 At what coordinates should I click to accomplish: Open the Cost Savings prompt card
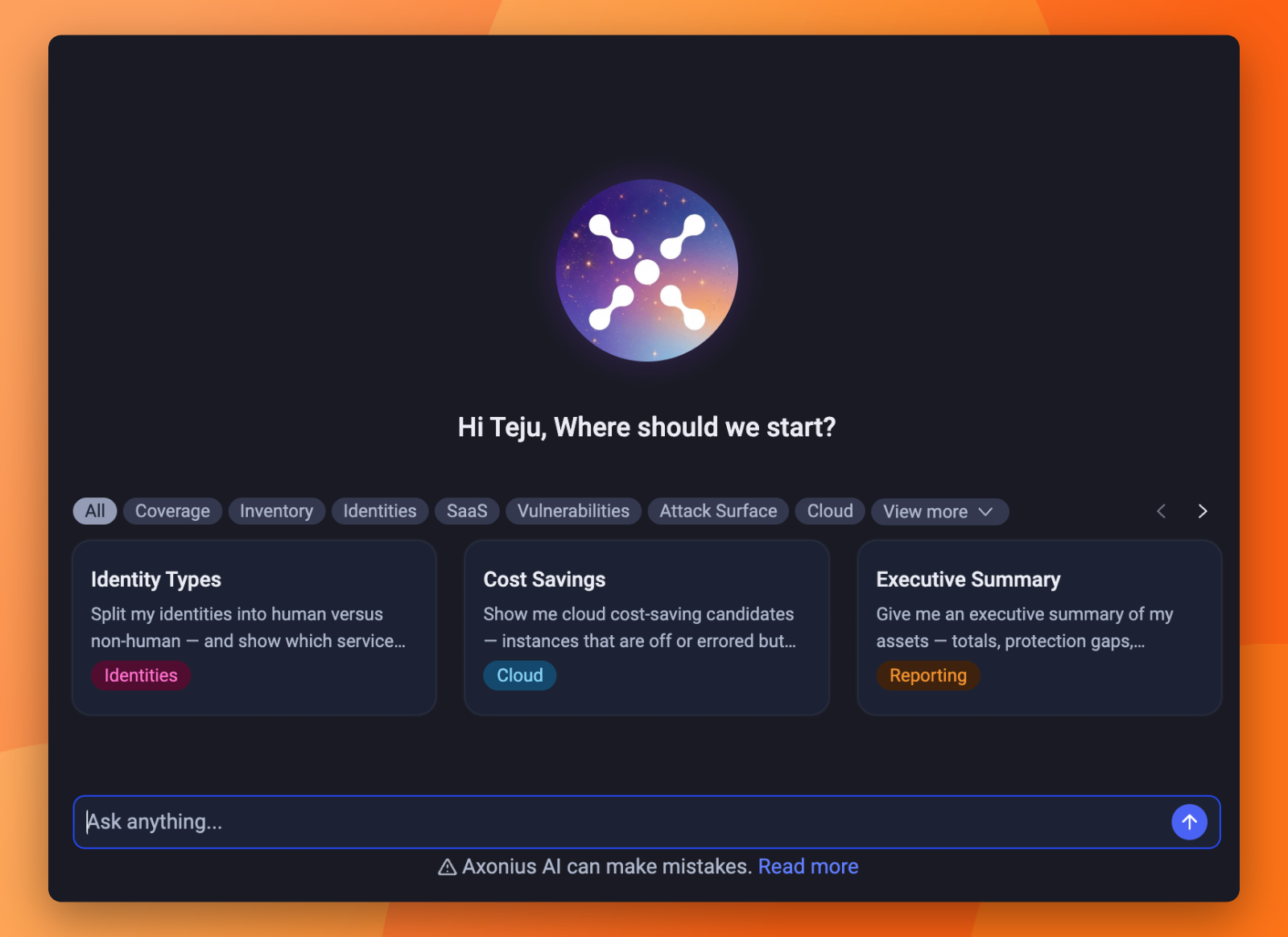pos(646,628)
